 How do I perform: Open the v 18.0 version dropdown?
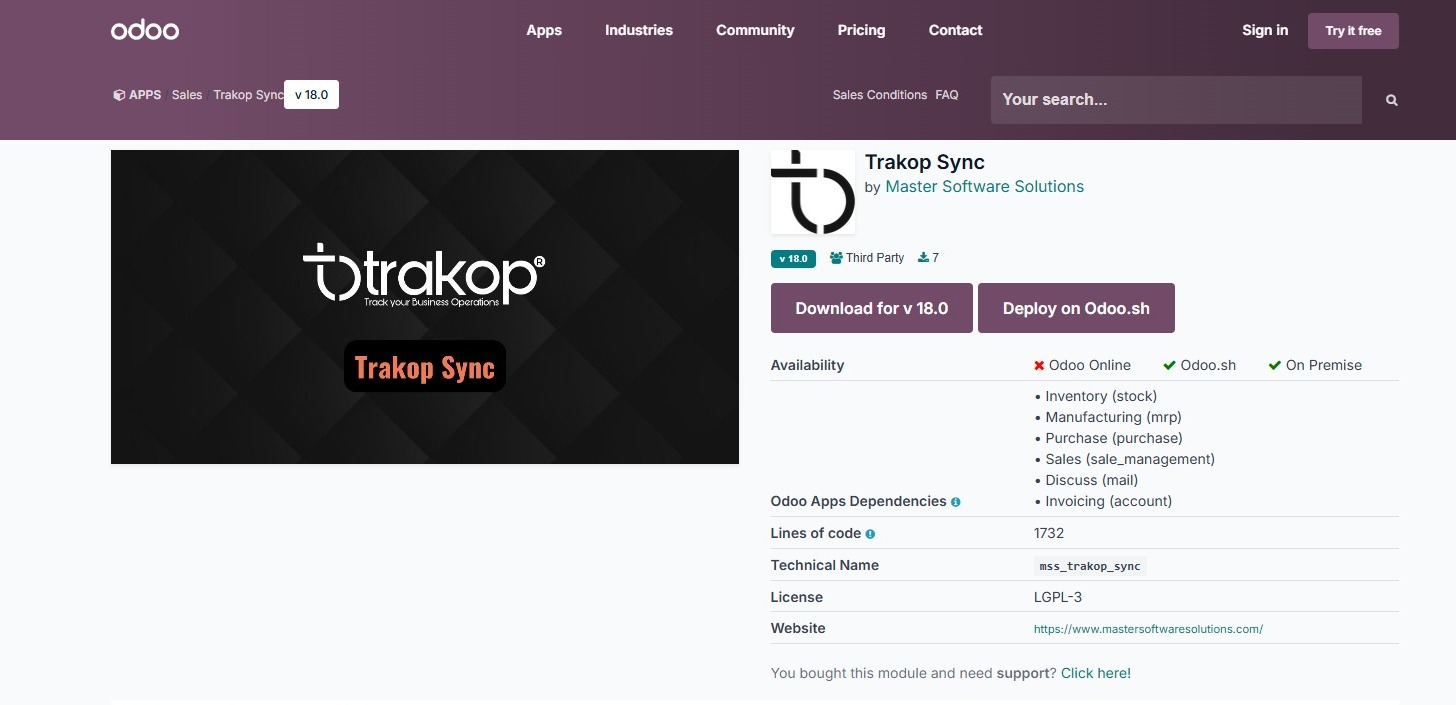311,95
